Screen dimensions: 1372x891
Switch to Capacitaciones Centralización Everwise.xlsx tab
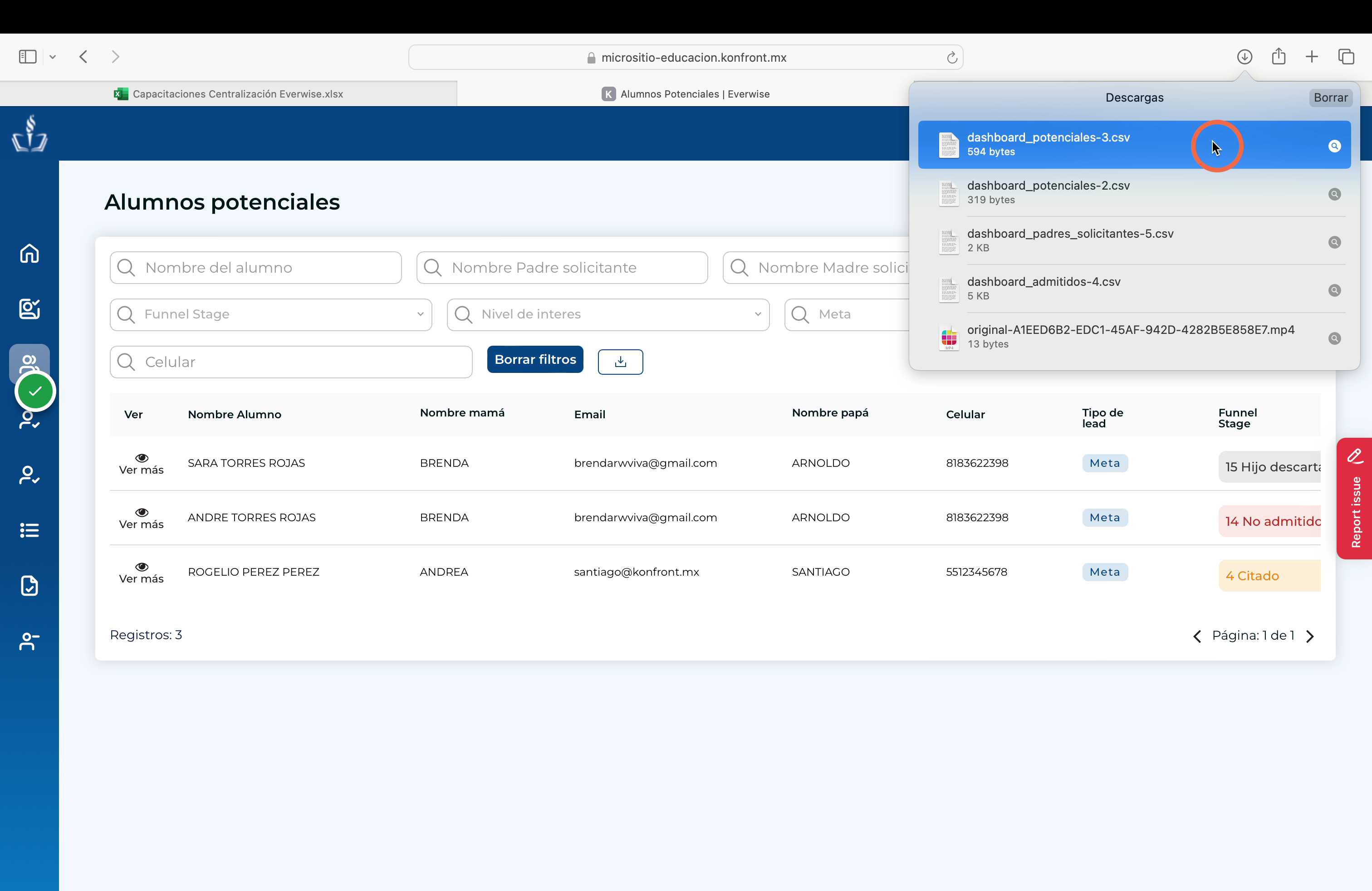pyautogui.click(x=228, y=94)
